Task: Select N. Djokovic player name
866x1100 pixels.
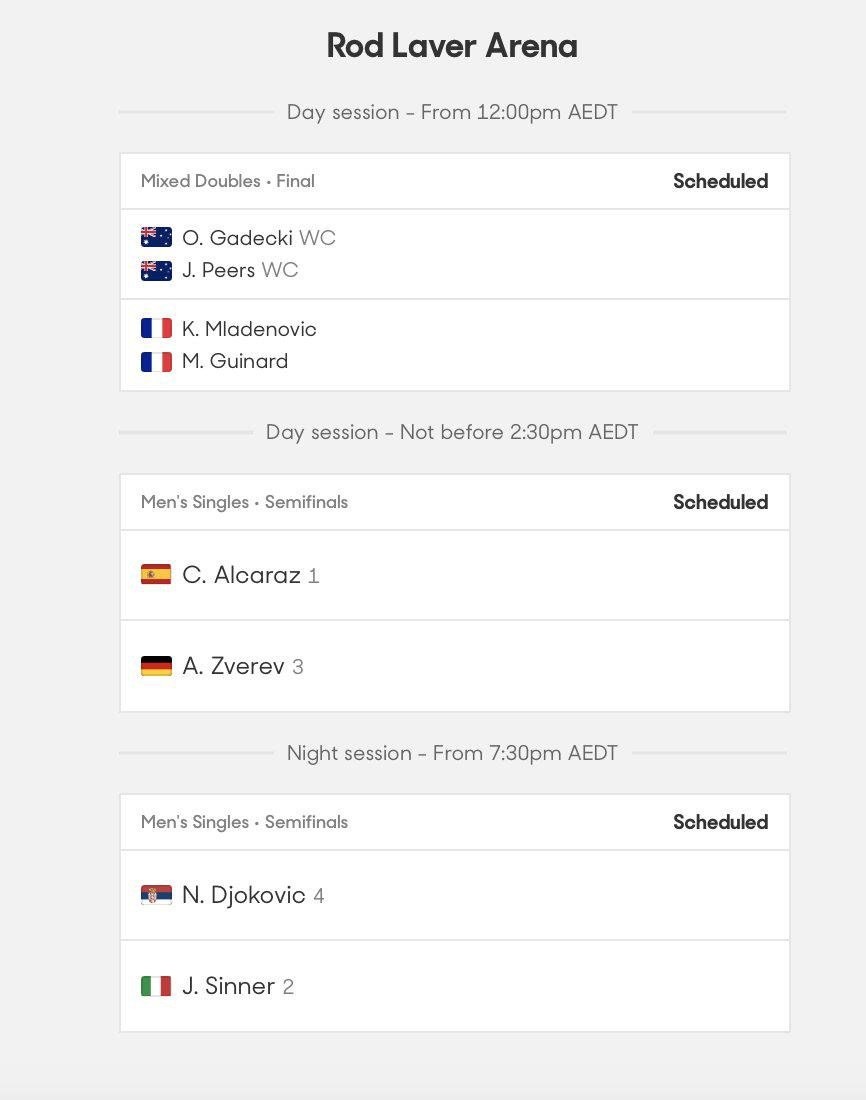Action: 244,894
